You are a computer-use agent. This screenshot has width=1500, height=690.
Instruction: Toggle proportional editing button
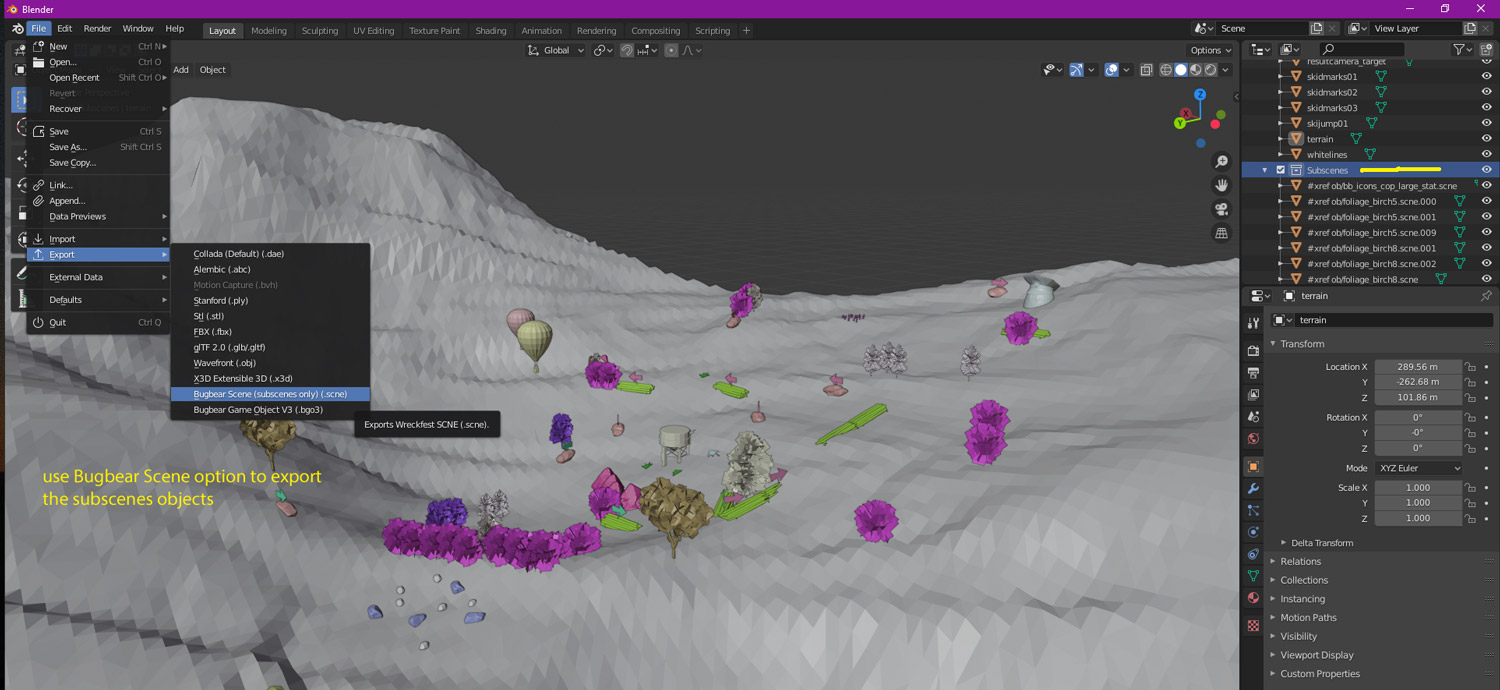[x=671, y=50]
